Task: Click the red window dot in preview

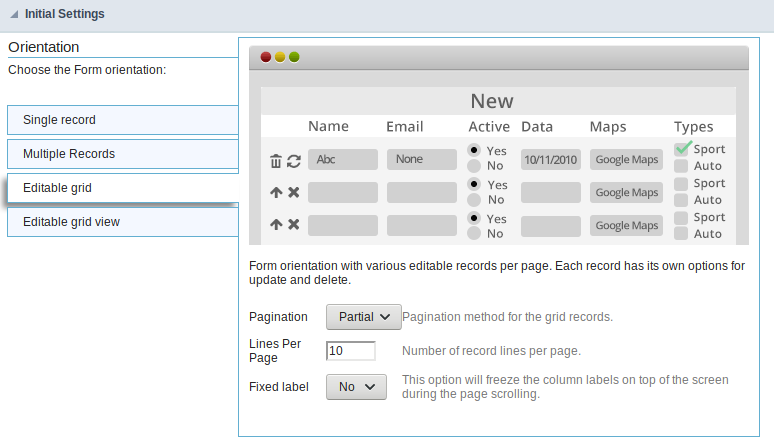Action: click(x=266, y=57)
